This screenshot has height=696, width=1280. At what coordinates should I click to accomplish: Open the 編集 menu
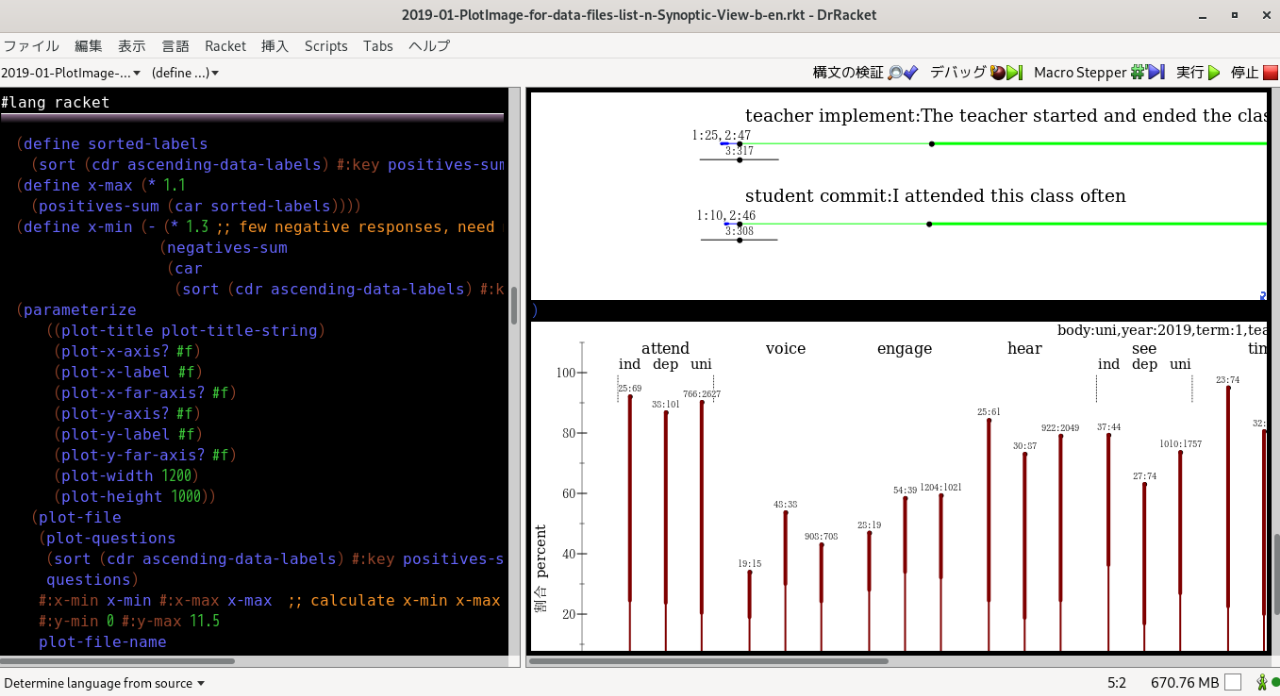point(88,46)
